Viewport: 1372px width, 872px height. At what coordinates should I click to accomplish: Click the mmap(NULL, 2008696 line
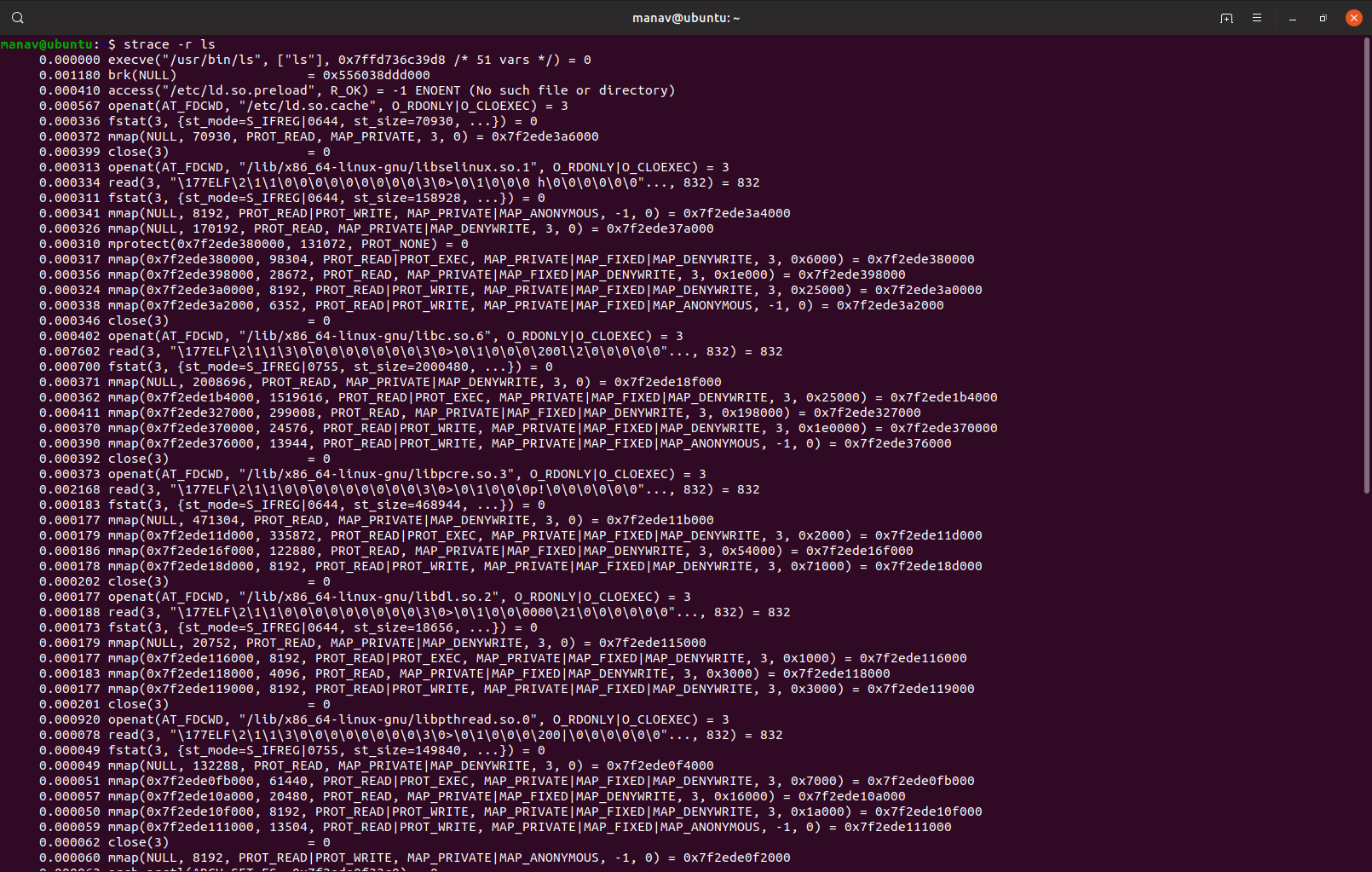pyautogui.click(x=380, y=382)
